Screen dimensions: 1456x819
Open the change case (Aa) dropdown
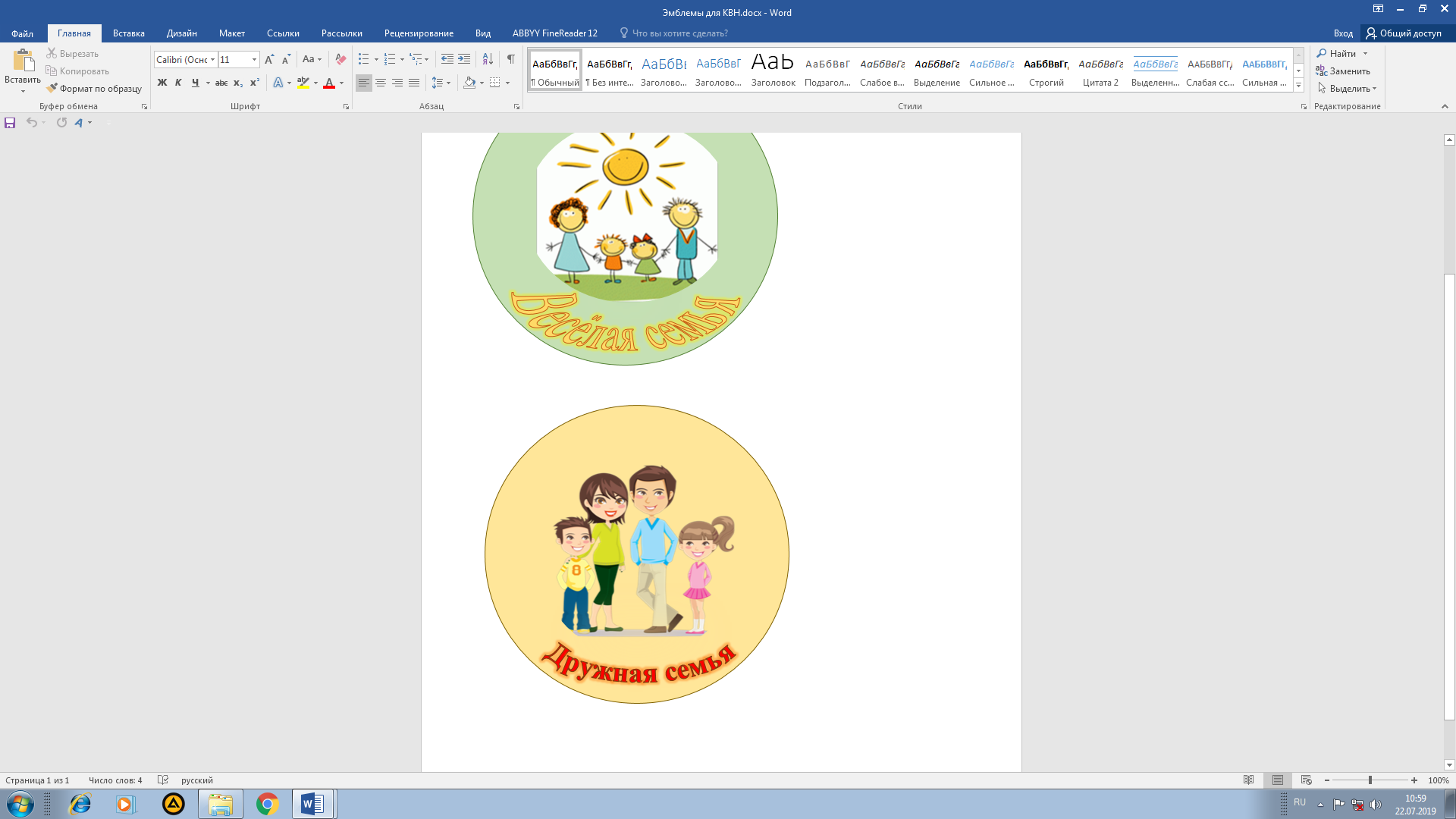click(312, 59)
